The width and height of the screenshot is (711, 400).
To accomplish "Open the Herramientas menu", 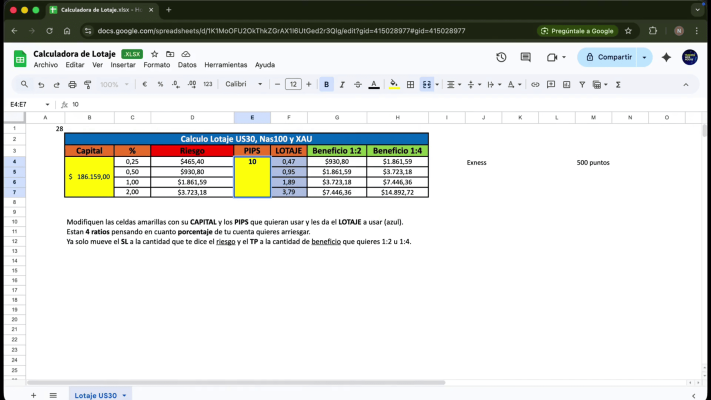I will pos(225,65).
